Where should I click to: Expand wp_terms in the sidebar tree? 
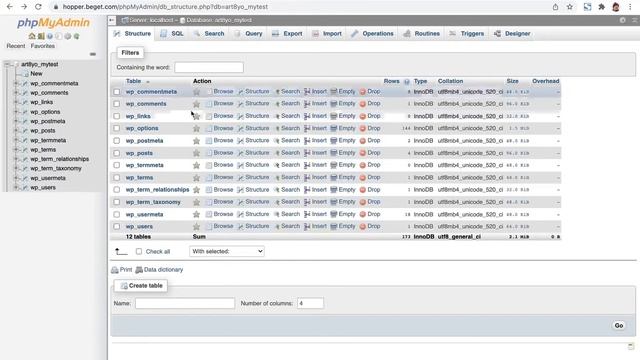(16, 150)
